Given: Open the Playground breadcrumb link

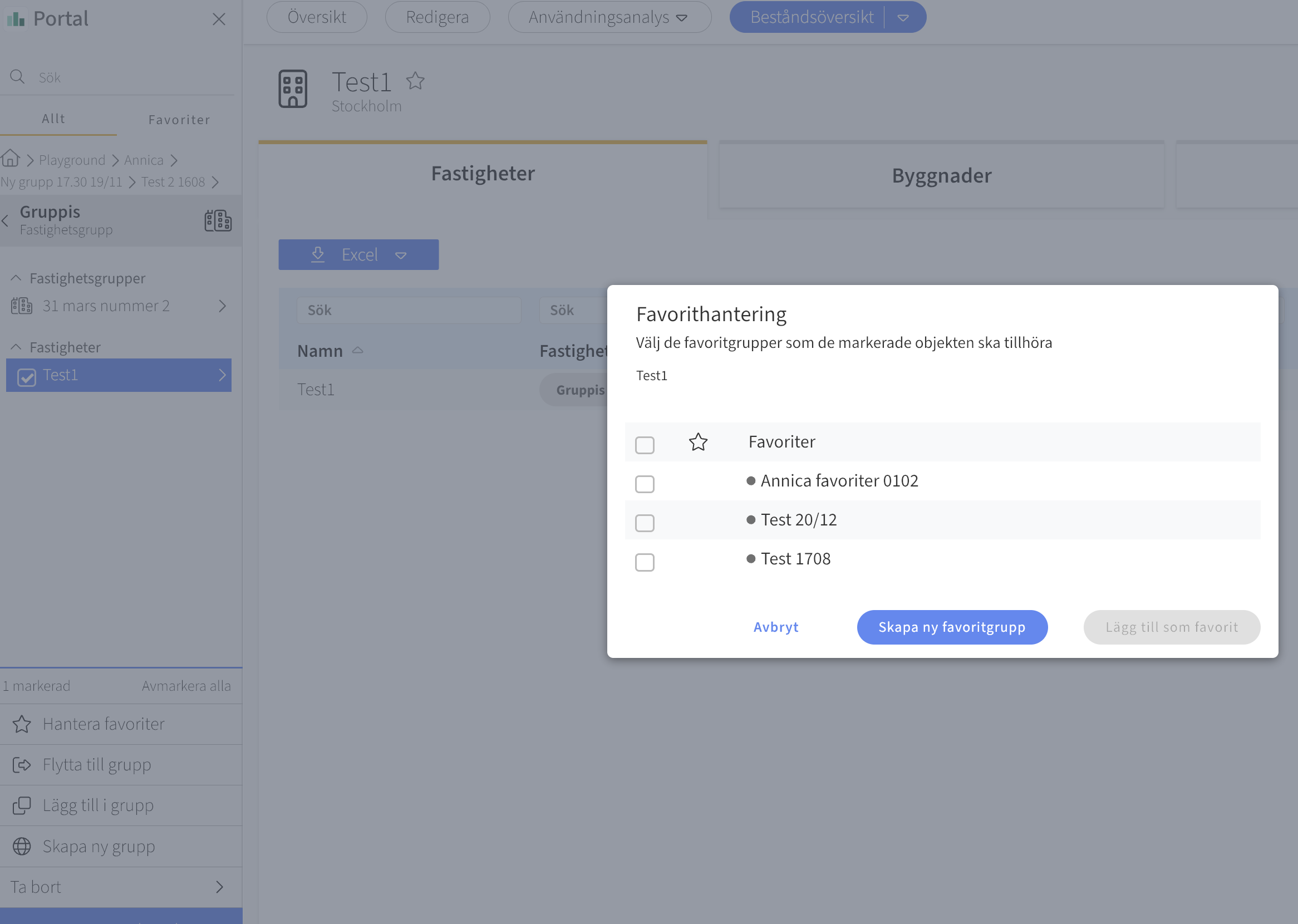Looking at the screenshot, I should coord(72,160).
